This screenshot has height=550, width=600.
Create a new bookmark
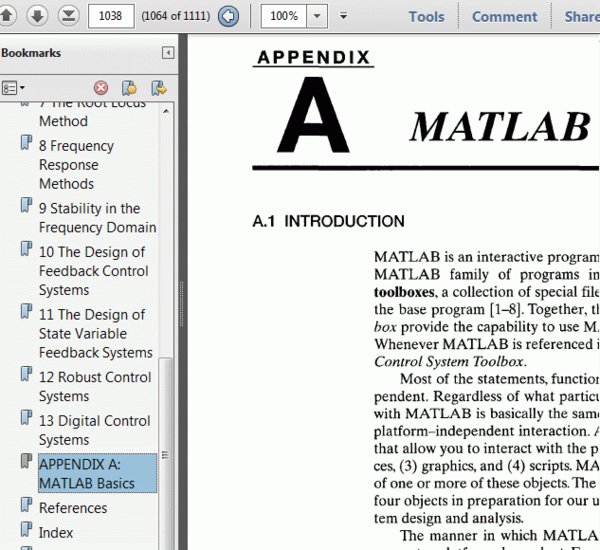[129, 88]
